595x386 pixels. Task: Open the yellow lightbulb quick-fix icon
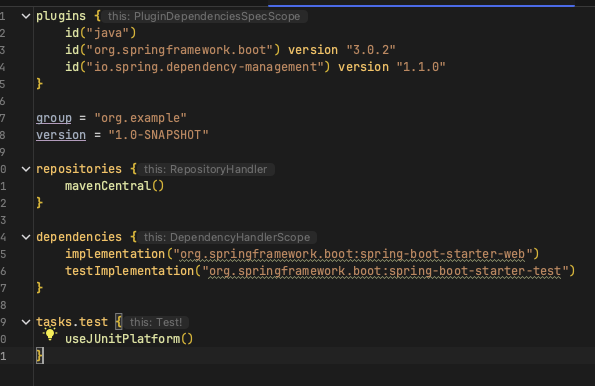[x=50, y=334]
